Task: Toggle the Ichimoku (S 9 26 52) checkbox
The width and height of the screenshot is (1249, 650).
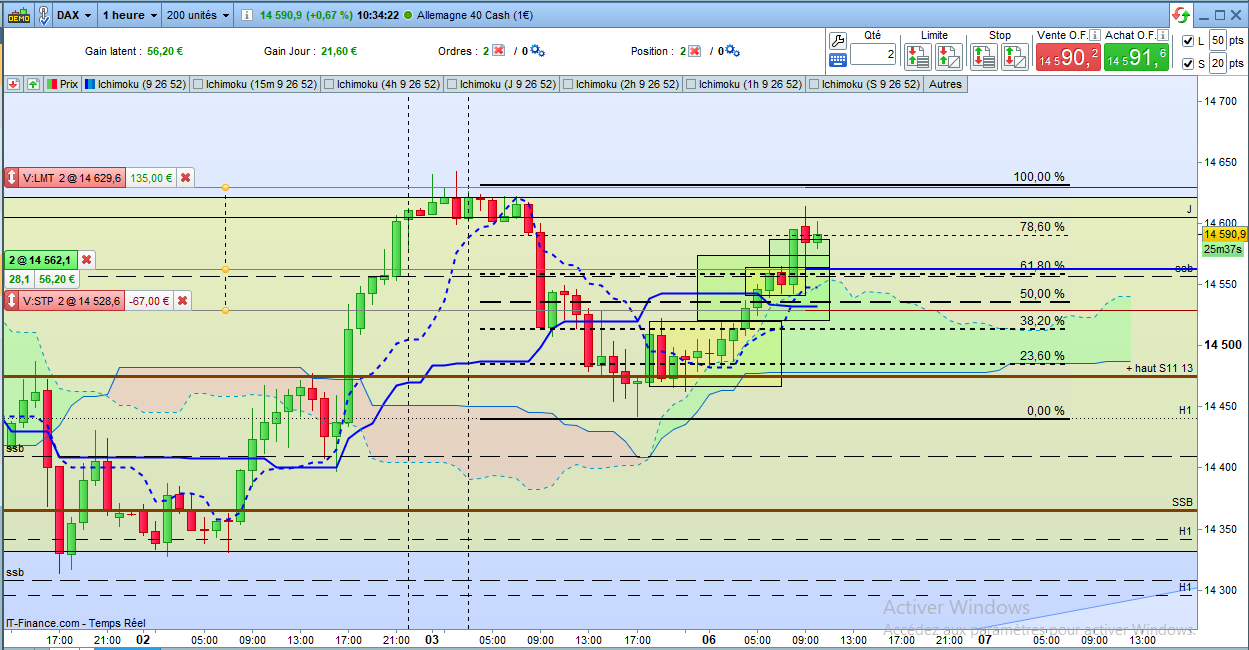Action: click(813, 84)
